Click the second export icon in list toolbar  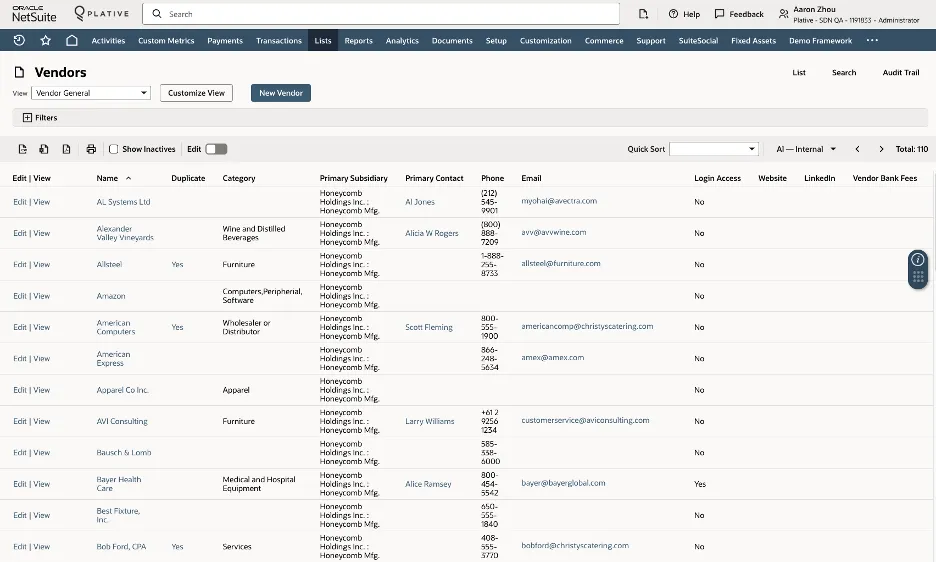(44, 149)
